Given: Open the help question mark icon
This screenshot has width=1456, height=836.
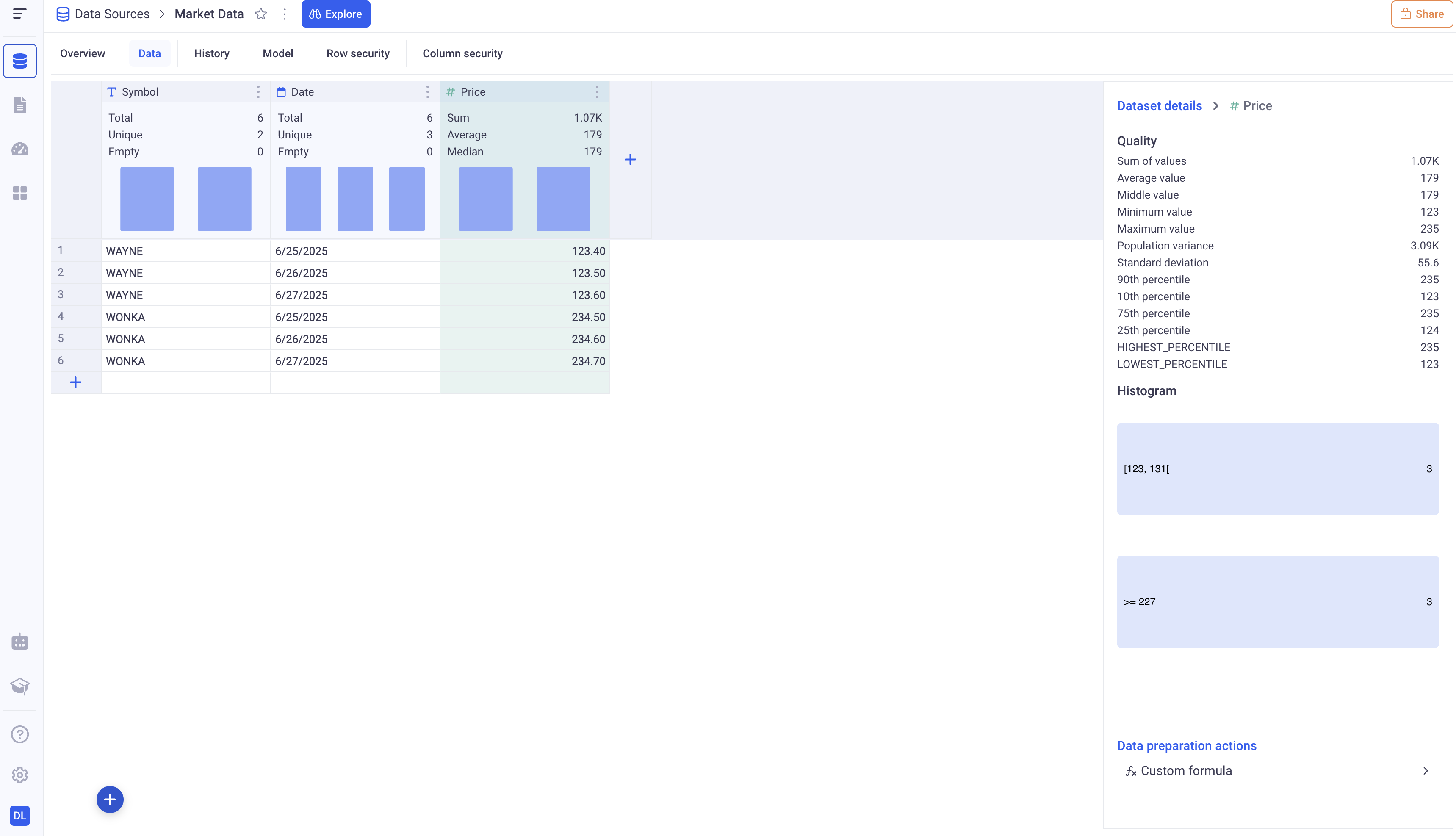Looking at the screenshot, I should 19,734.
